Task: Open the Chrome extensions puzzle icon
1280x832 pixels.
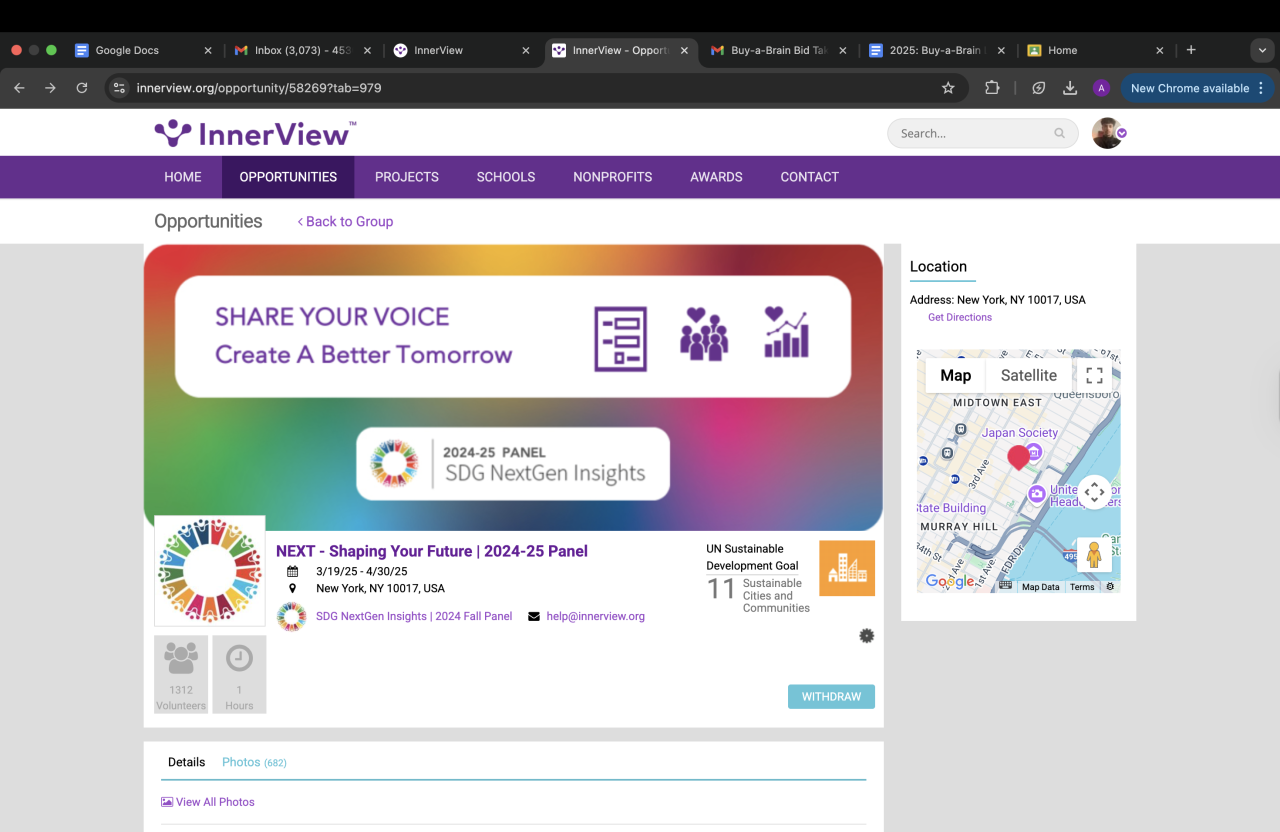Action: [x=992, y=88]
